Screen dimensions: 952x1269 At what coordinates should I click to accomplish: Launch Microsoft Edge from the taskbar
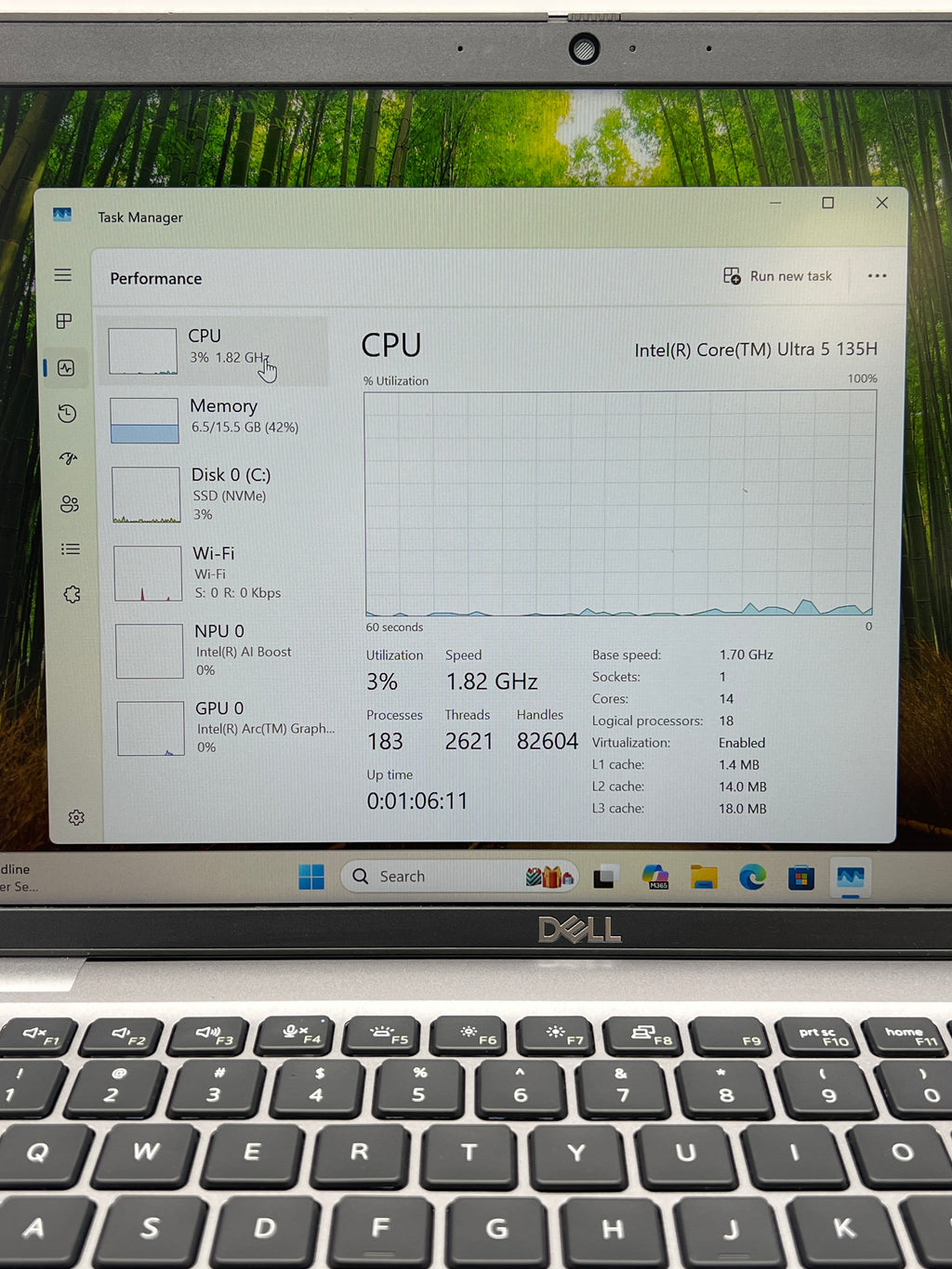coord(752,877)
